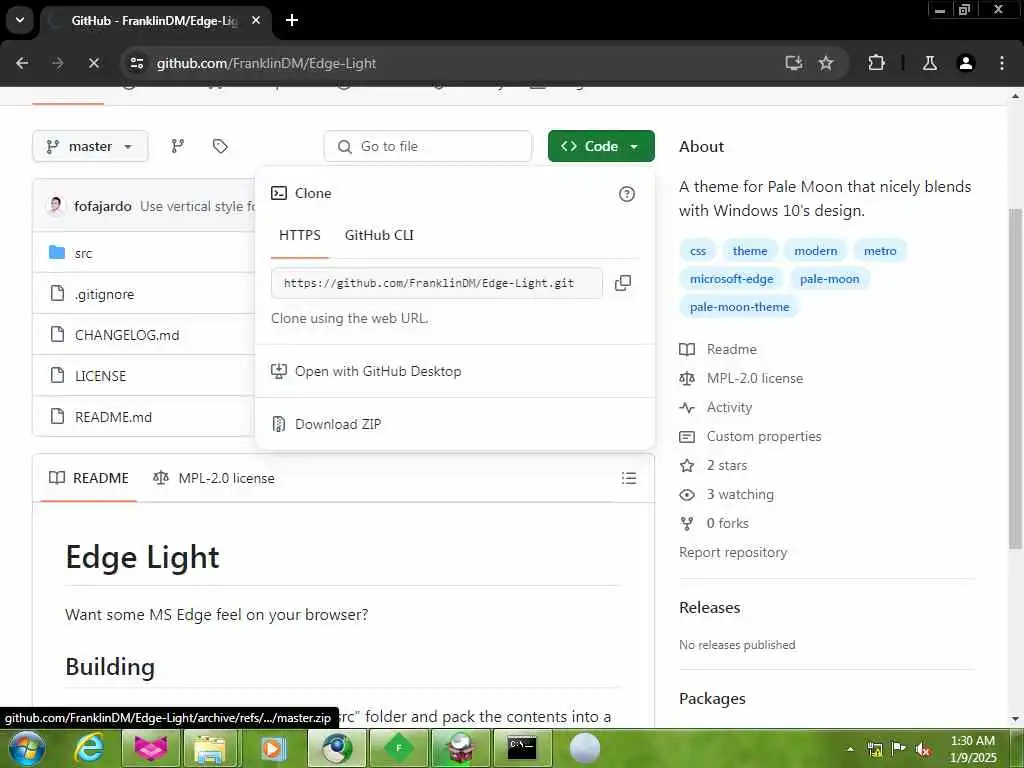1024x768 pixels.
Task: Open Readme link in About sidebar
Action: coord(718,349)
